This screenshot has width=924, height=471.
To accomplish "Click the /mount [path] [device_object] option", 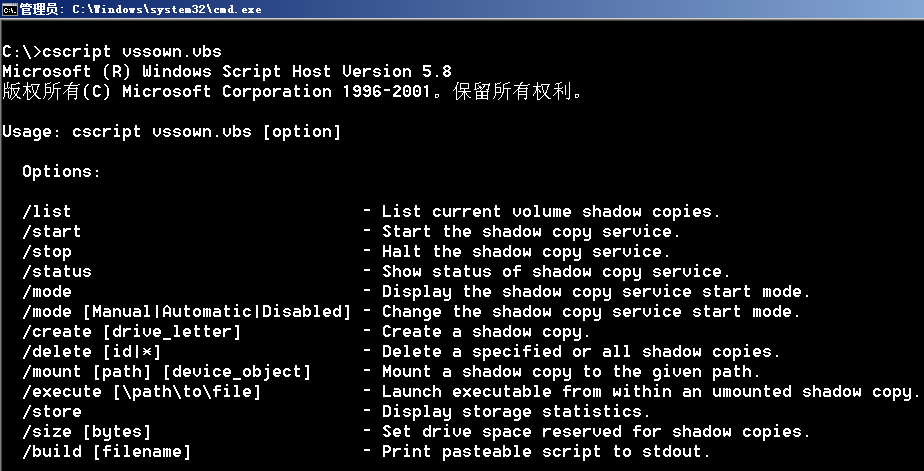I will (x=166, y=371).
